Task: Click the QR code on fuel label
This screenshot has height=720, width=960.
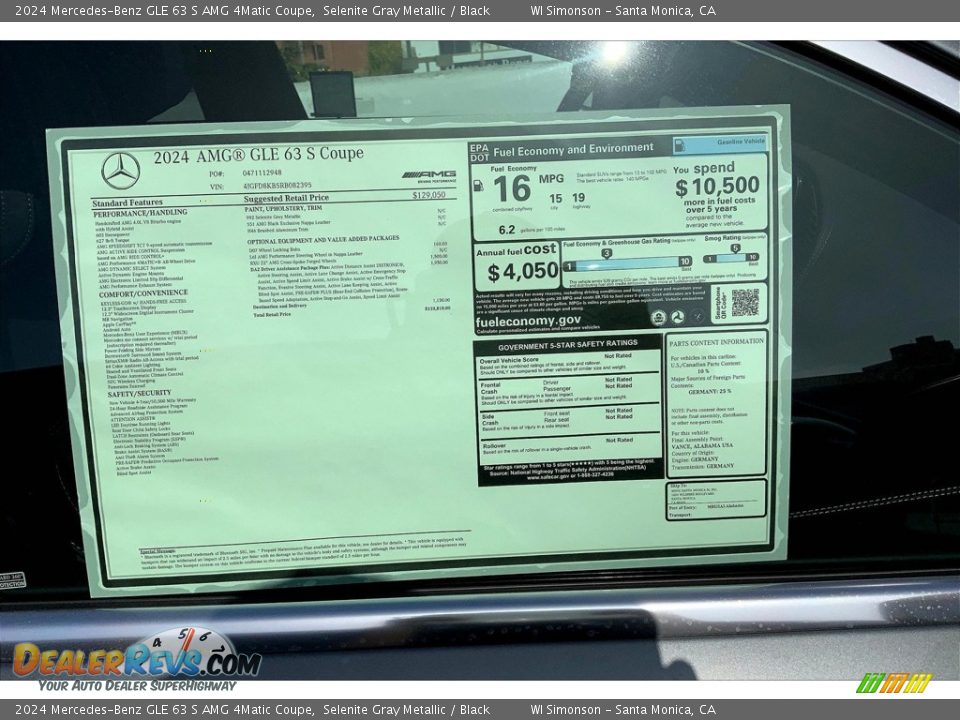Action: coord(744,302)
